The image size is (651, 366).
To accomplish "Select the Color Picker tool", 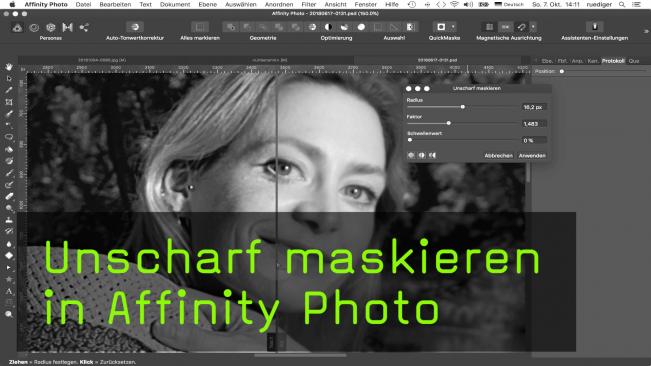I will tap(9, 90).
